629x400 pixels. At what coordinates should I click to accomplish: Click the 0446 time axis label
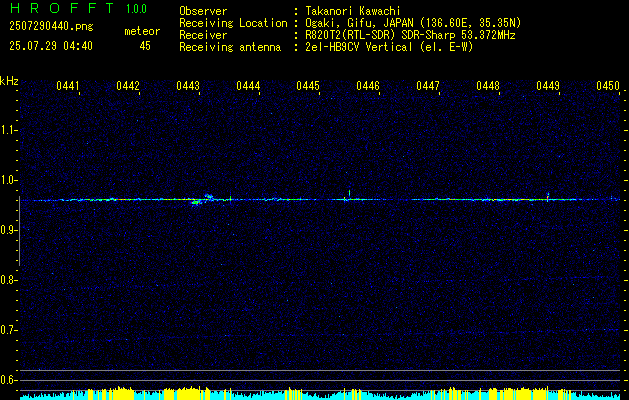(x=368, y=86)
